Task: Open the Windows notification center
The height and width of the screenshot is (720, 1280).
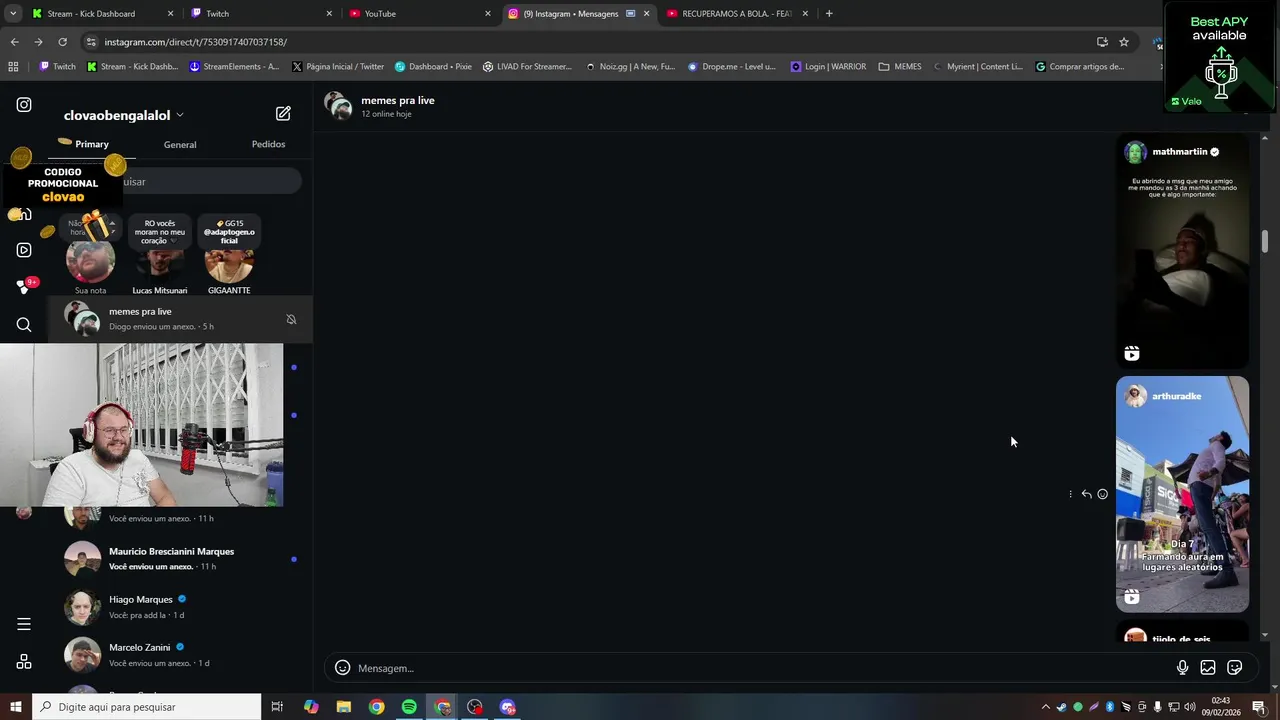Action: (1259, 707)
